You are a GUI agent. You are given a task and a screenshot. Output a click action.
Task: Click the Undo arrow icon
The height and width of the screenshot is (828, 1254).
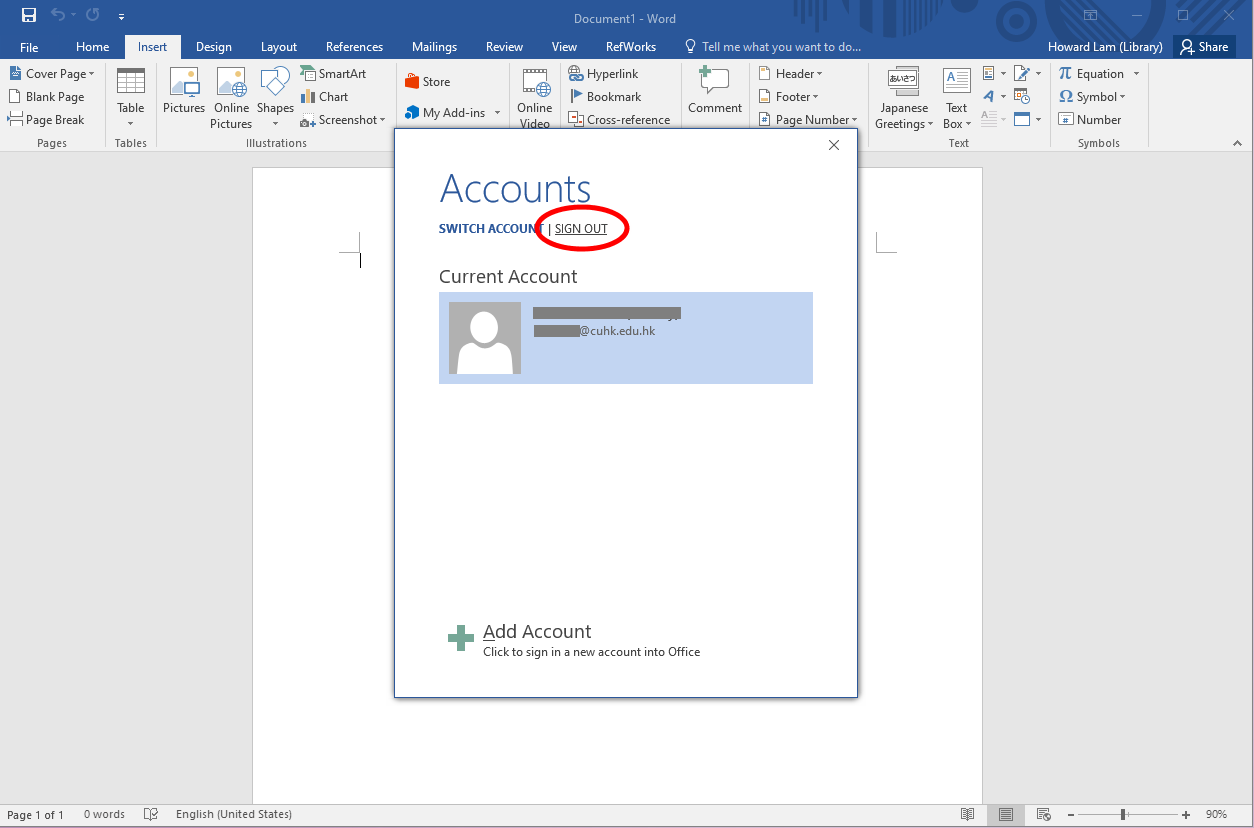tap(58, 16)
